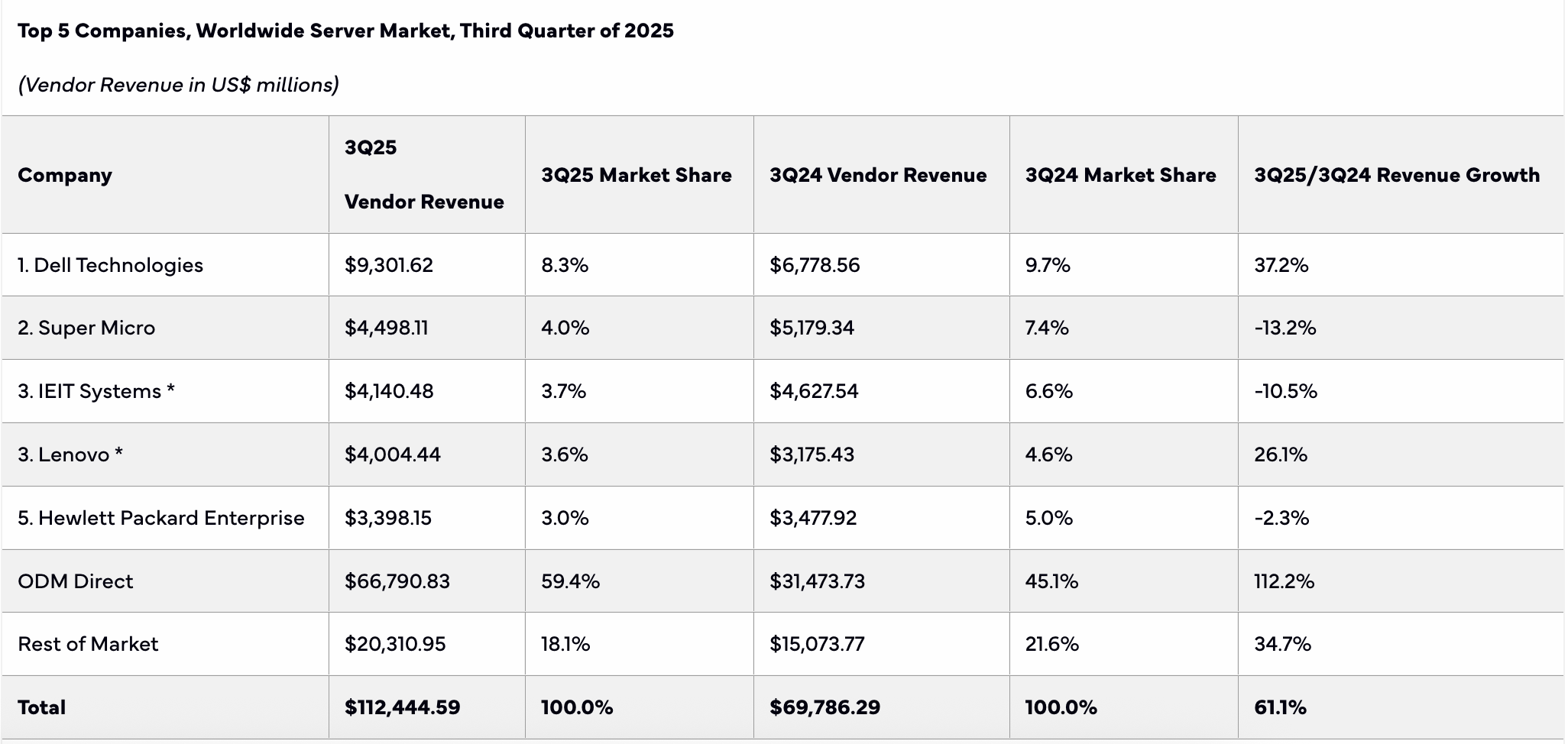Click IEIT Systems revenue $4,140.48
Screen dimensions: 1568x744
click(389, 391)
